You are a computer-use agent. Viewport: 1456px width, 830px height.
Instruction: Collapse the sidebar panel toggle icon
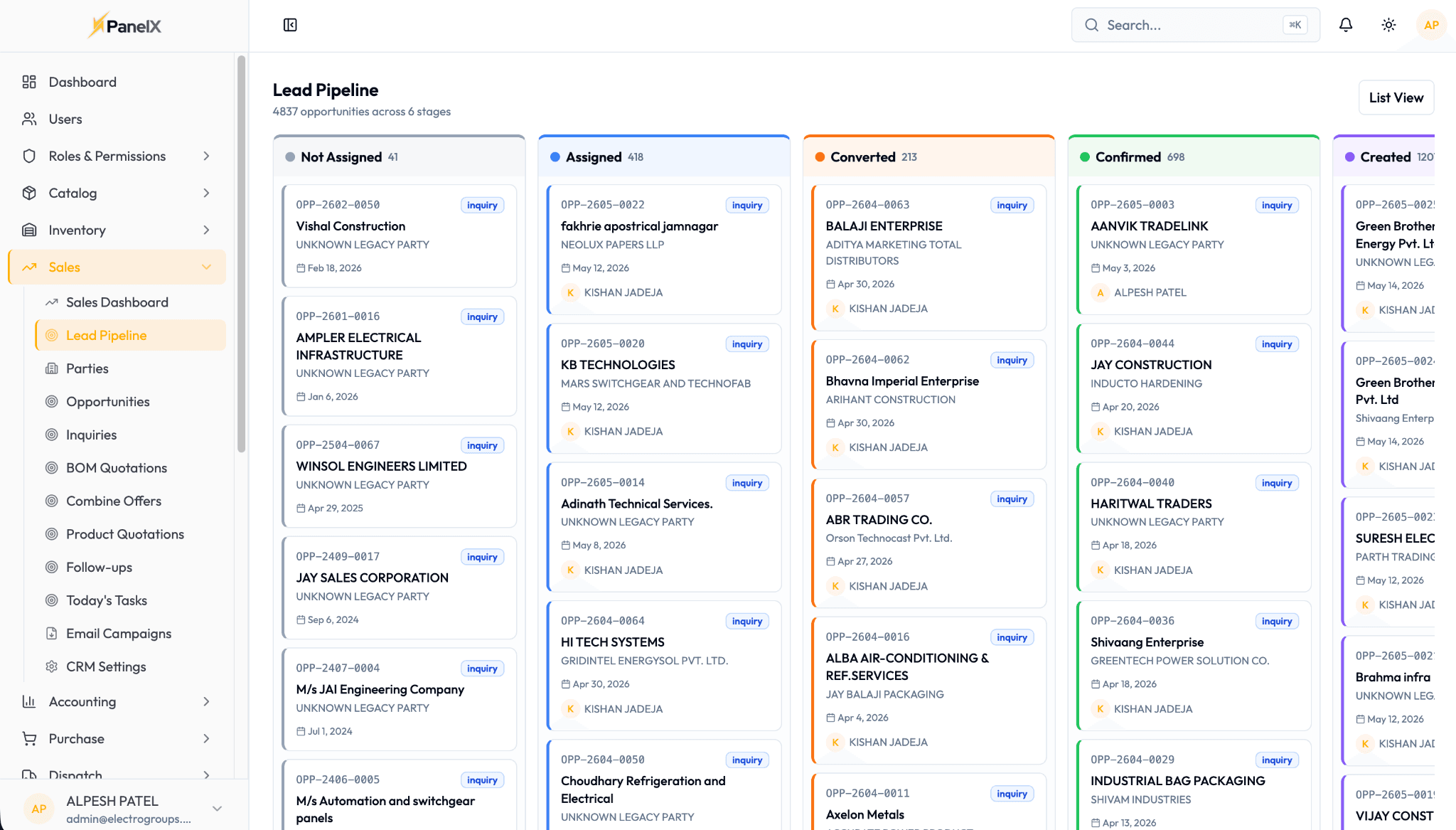[290, 25]
